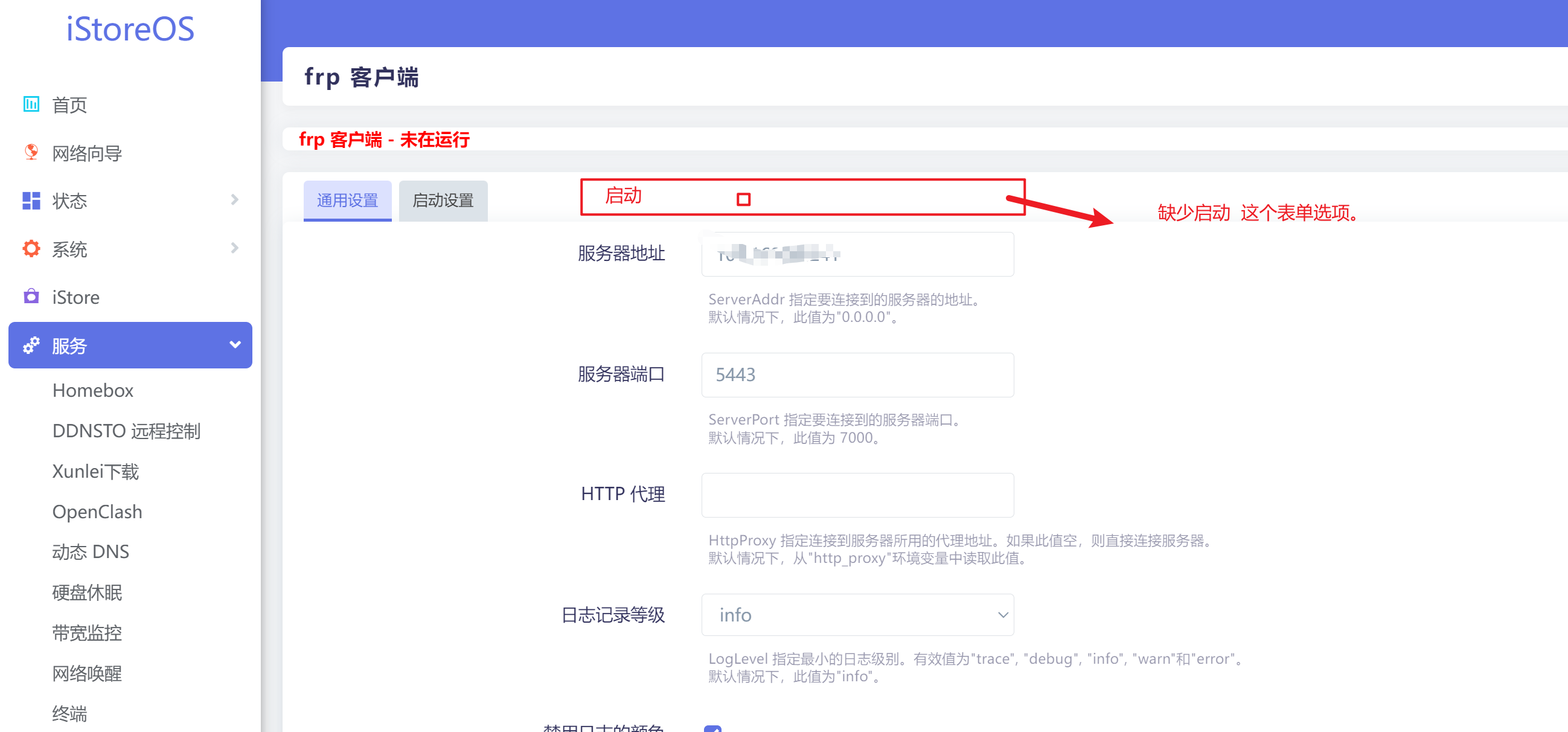Viewport: 1568px width, 732px height.
Task: Expand the 状态 menu chevron
Action: (x=235, y=200)
